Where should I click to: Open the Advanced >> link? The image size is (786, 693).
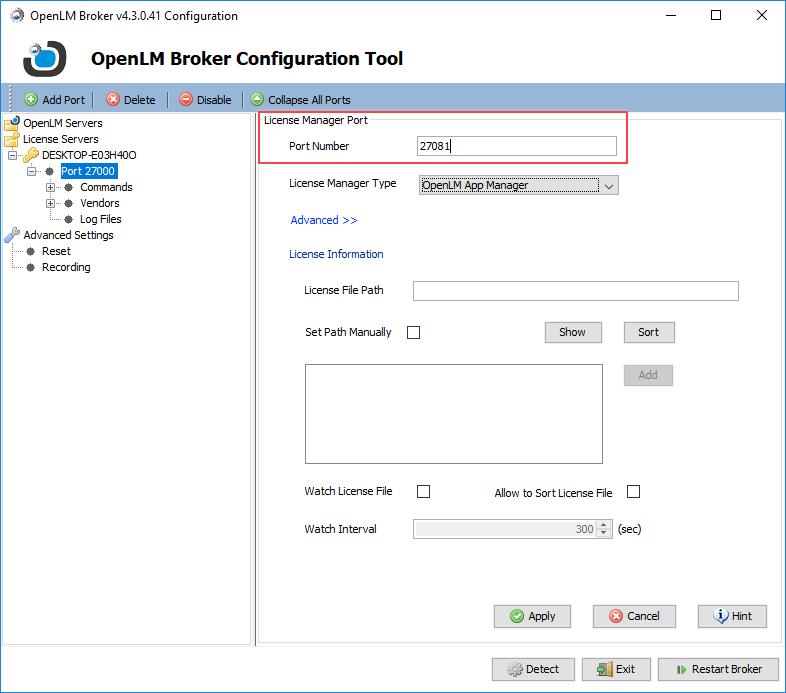pos(323,220)
